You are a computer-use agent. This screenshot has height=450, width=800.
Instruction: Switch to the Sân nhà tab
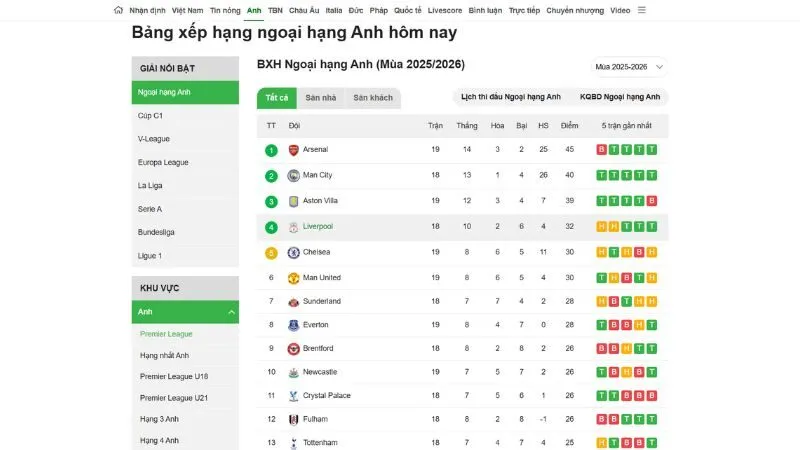(321, 98)
